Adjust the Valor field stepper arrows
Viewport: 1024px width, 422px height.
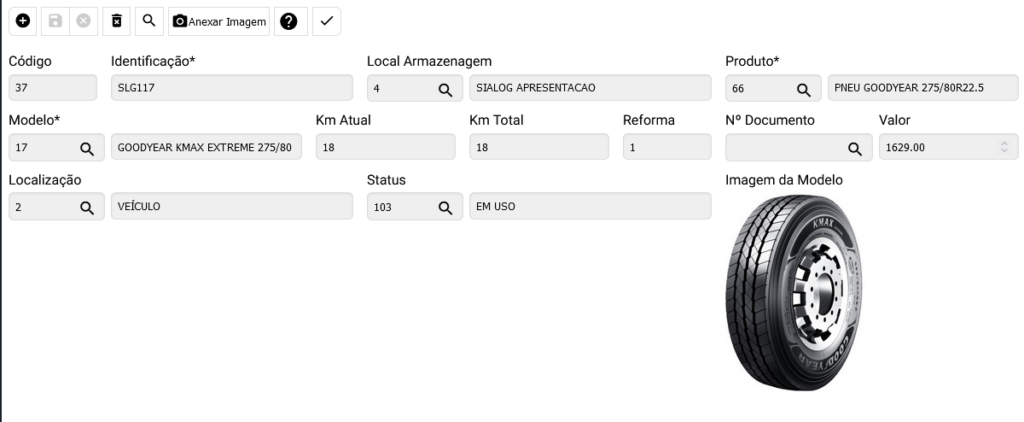click(1004, 148)
